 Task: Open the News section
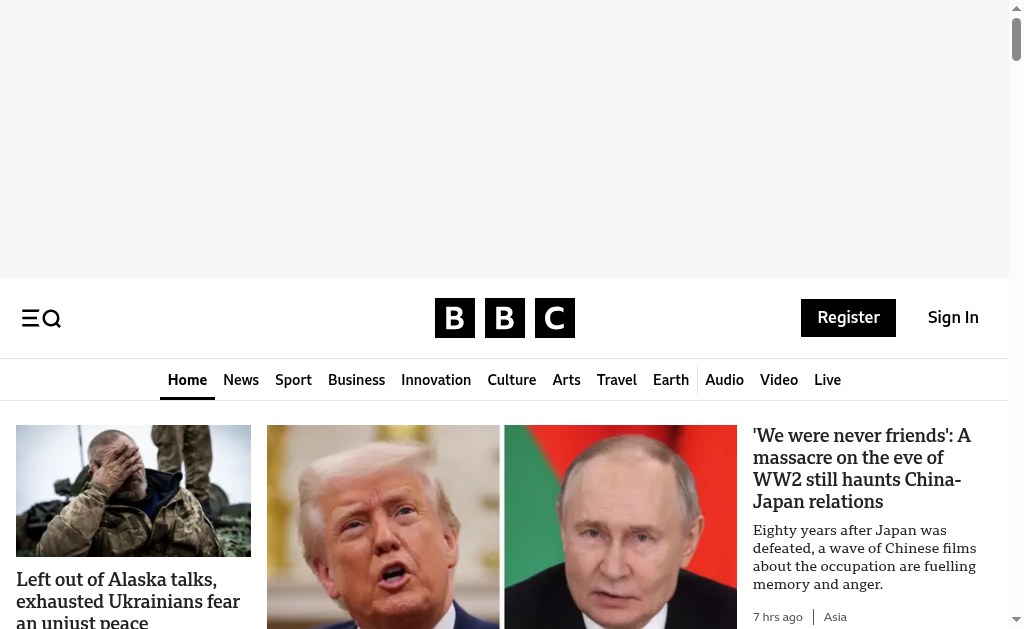pos(241,380)
